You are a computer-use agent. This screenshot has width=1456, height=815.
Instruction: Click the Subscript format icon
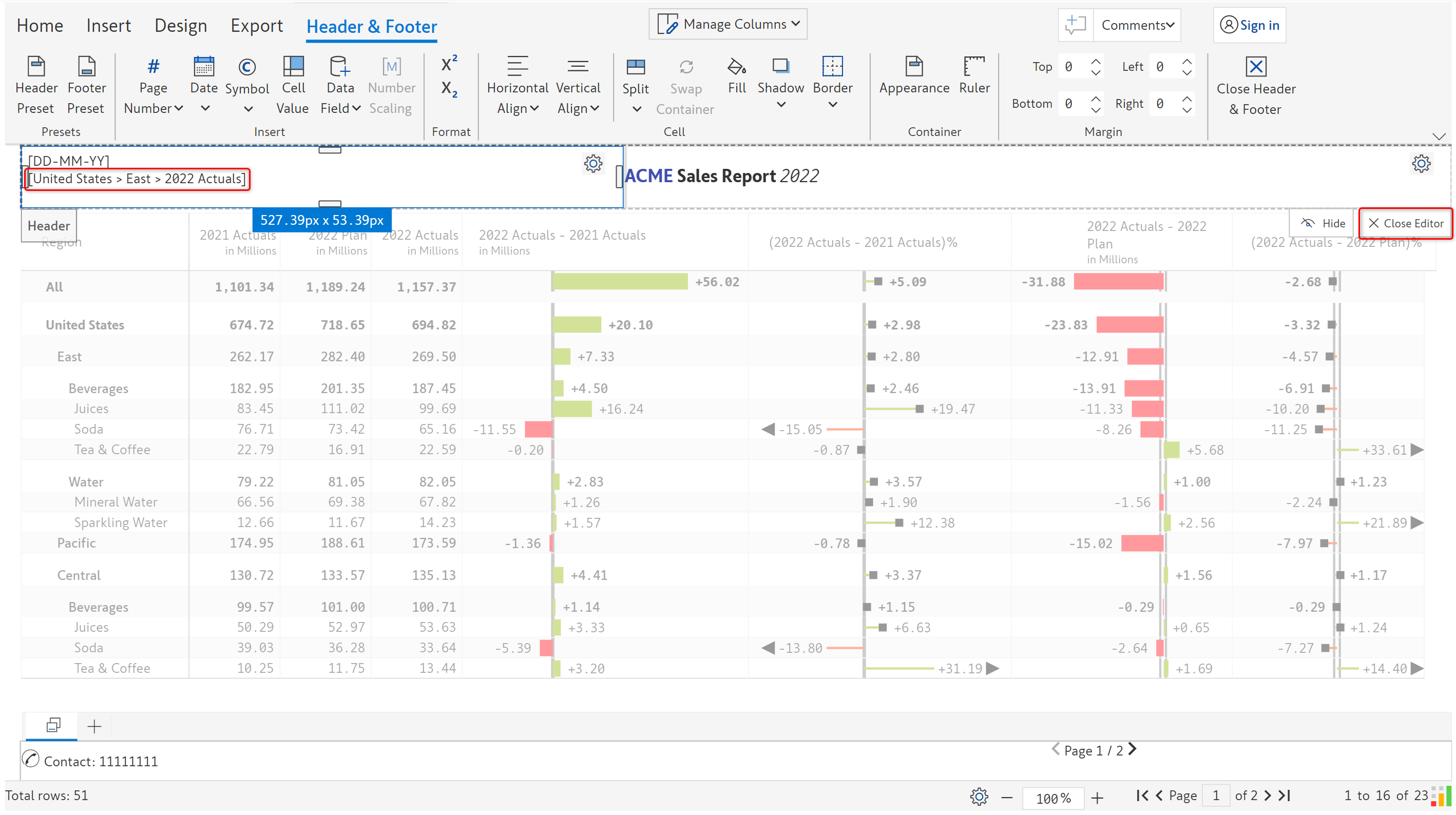point(449,89)
